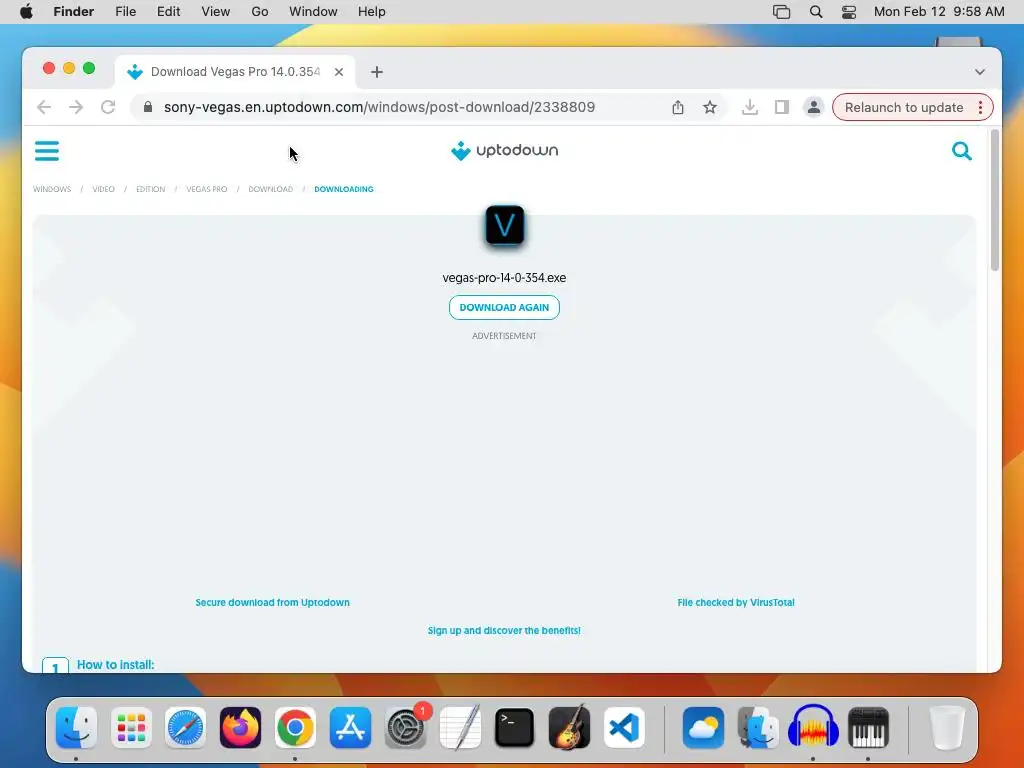The height and width of the screenshot is (768, 1024).
Task: Open the View menu
Action: click(x=216, y=12)
